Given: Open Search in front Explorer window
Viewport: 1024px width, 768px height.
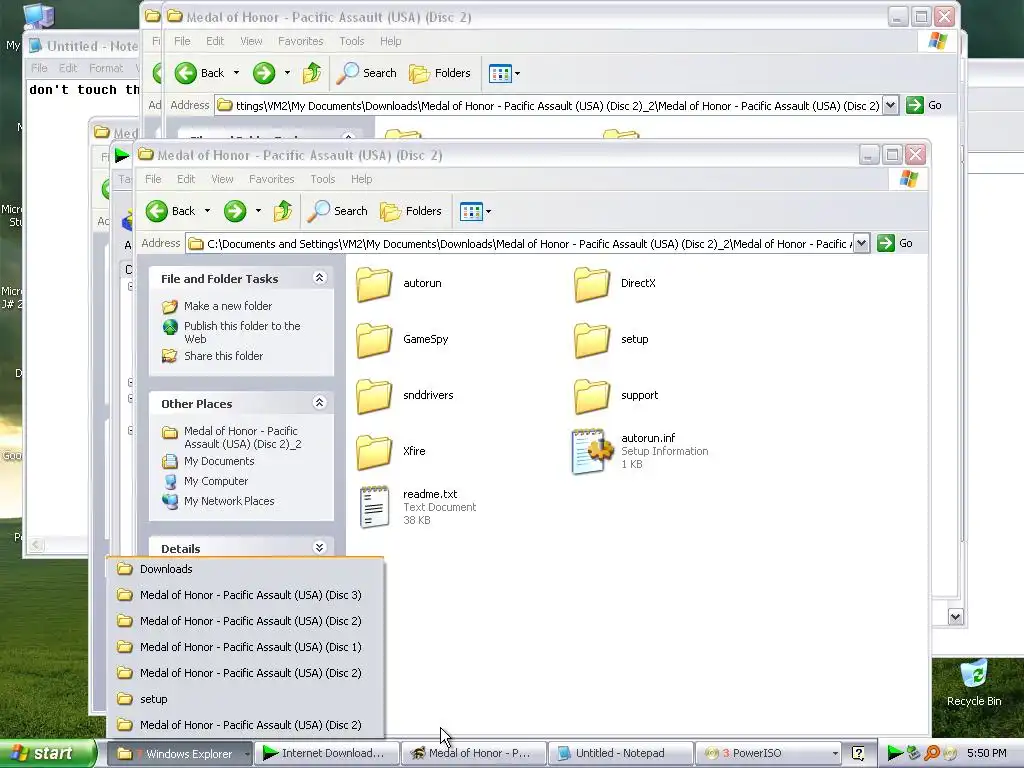Looking at the screenshot, I should (338, 211).
